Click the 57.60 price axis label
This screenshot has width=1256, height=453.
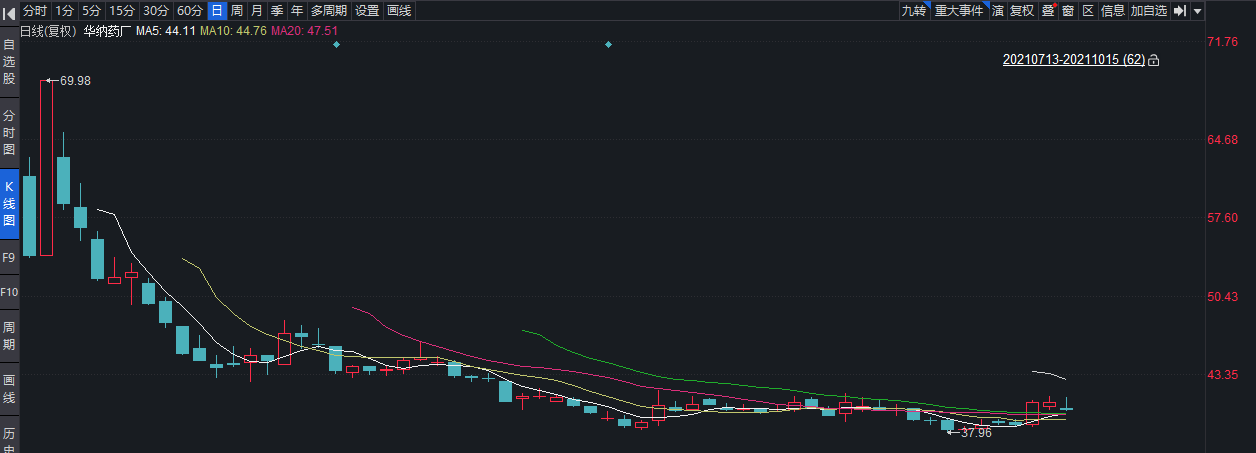coord(1223,218)
